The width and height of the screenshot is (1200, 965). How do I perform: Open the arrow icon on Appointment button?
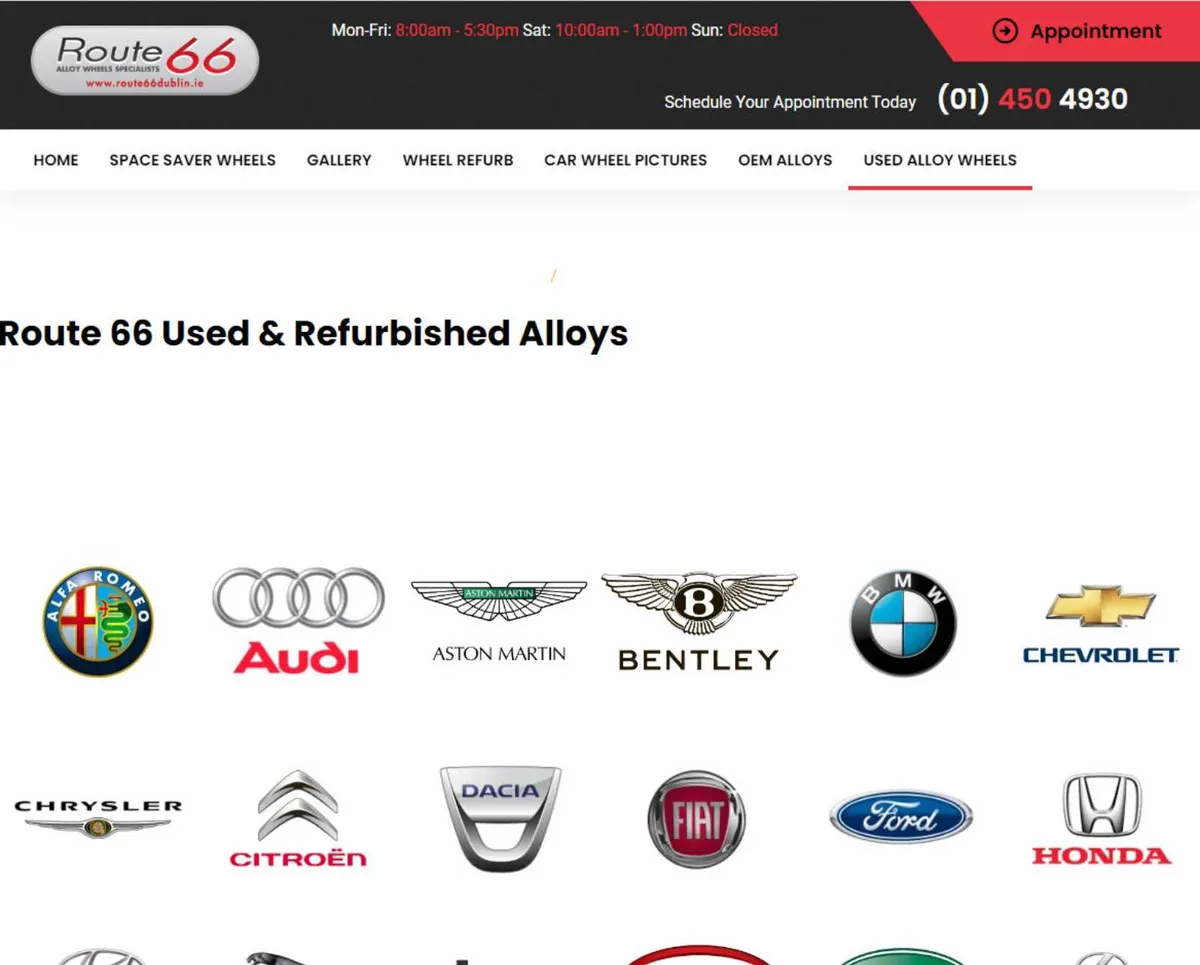[x=1005, y=31]
